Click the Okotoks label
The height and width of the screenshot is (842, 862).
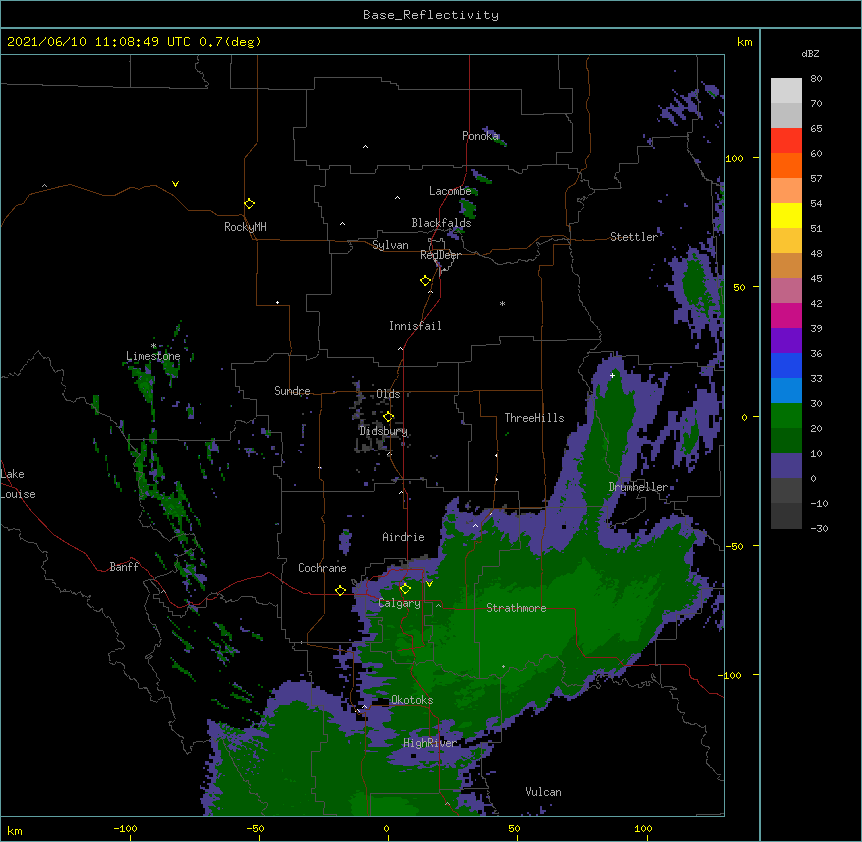(x=412, y=700)
